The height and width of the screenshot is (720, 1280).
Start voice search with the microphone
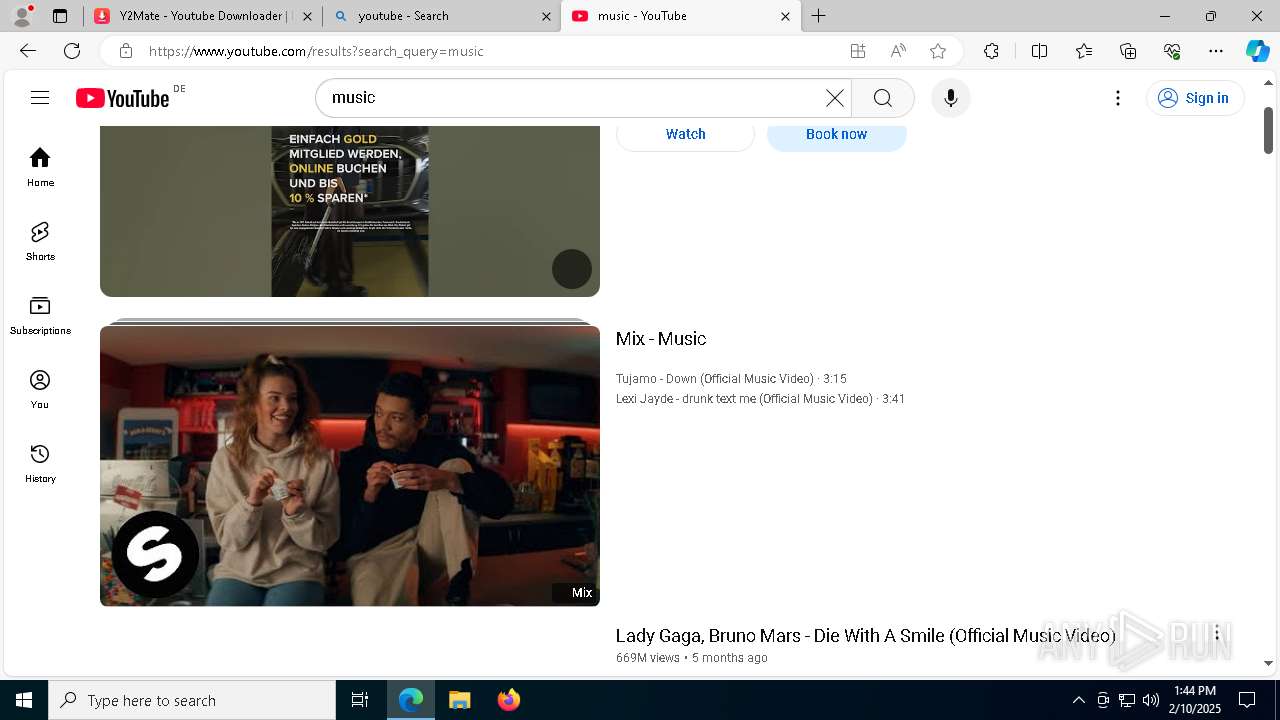pyautogui.click(x=950, y=98)
